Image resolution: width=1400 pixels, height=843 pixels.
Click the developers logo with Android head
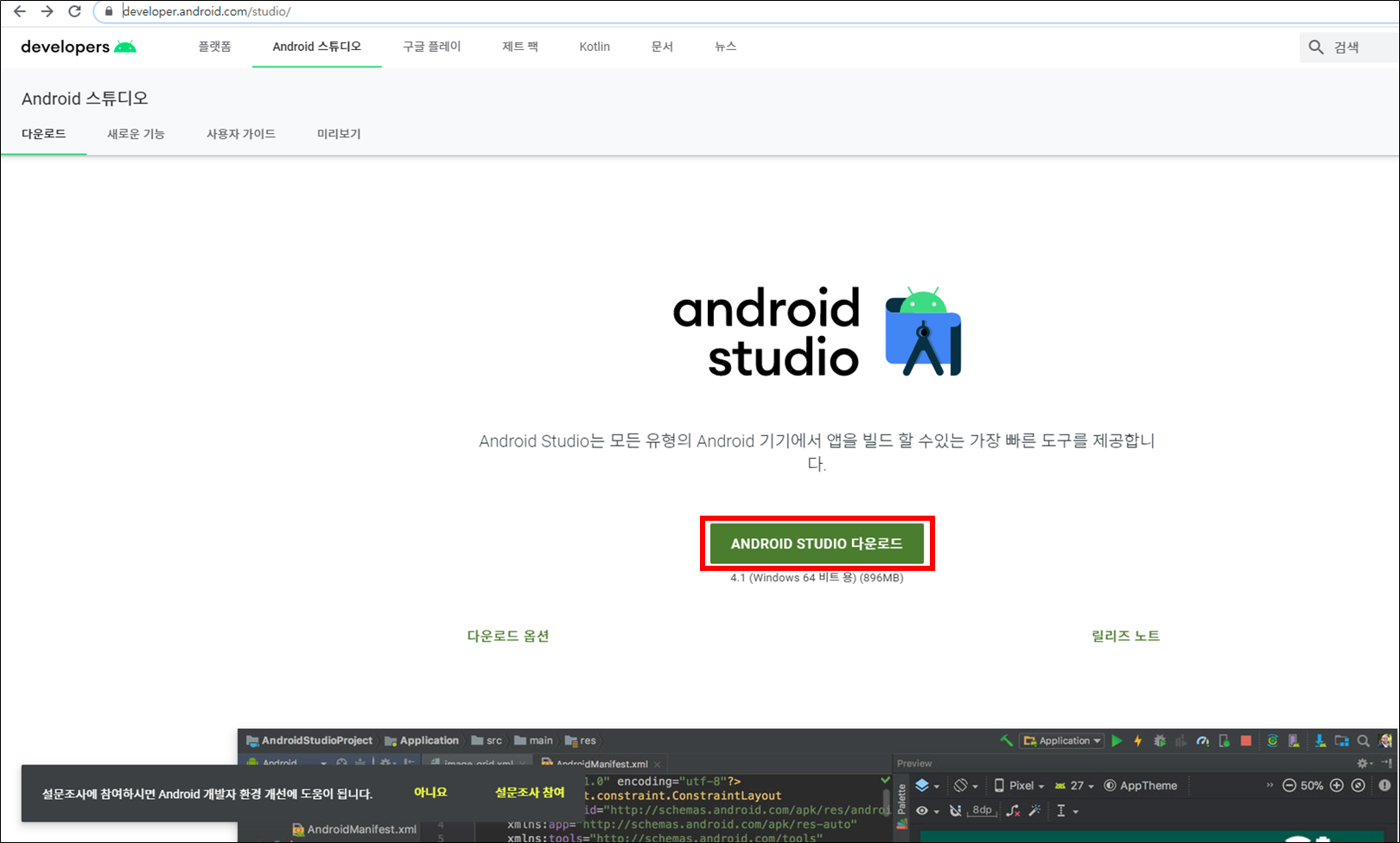click(79, 47)
